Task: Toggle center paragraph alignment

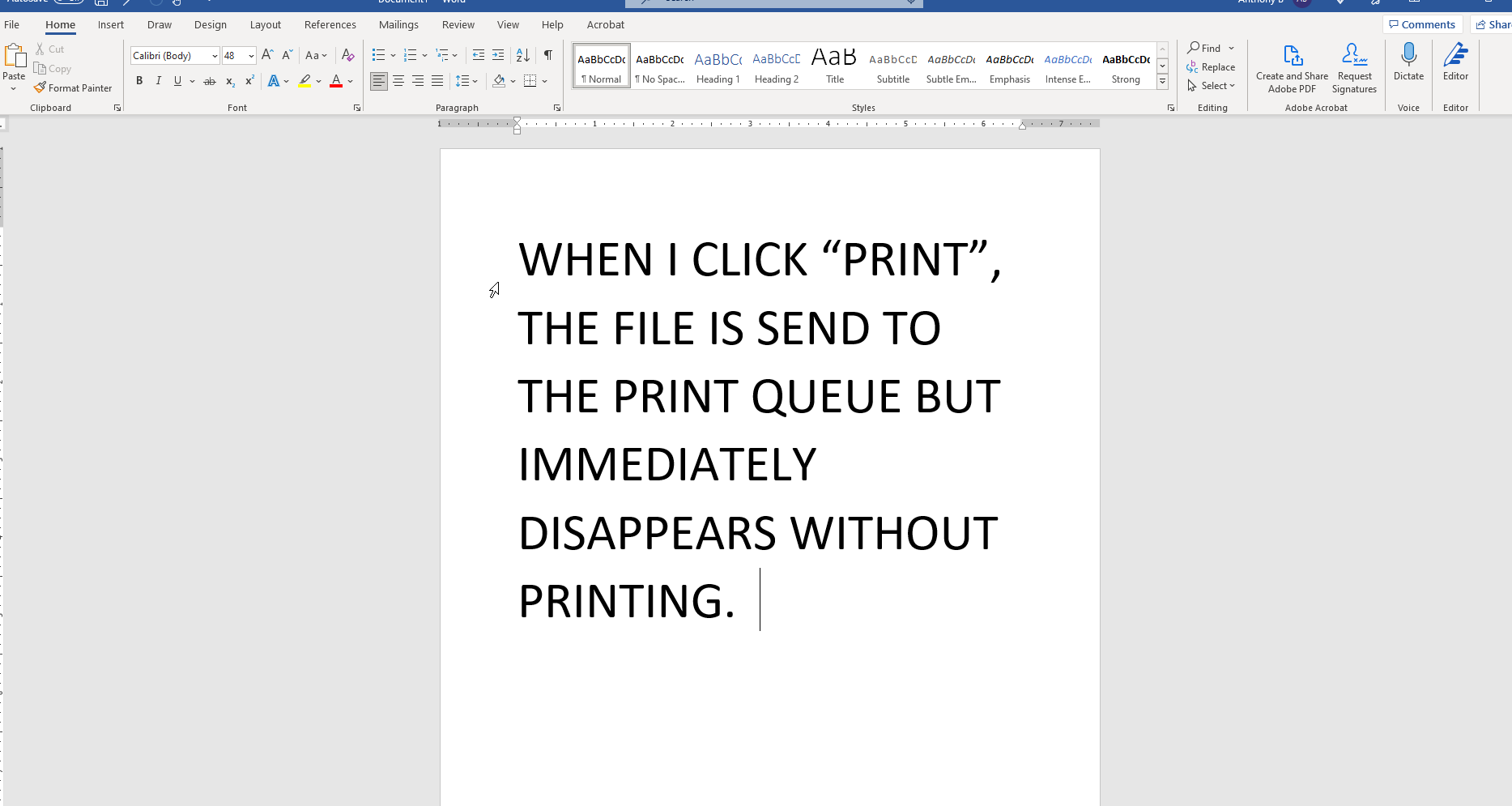Action: pos(398,81)
